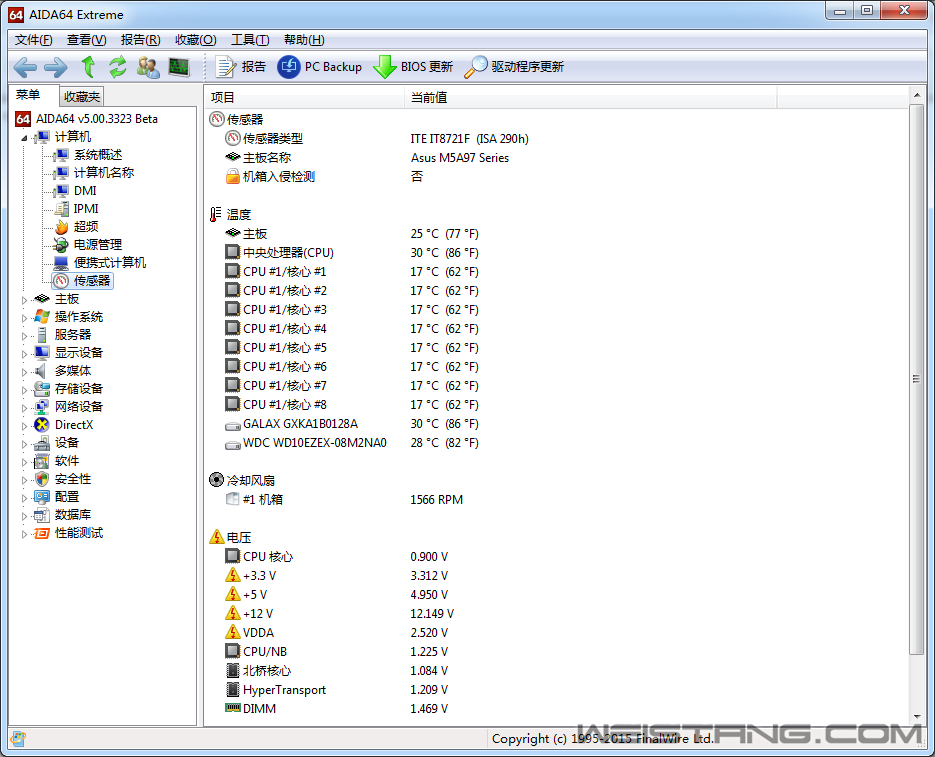This screenshot has height=757, width=935.
Task: Click the 数据库 tree item
Action: tap(73, 515)
